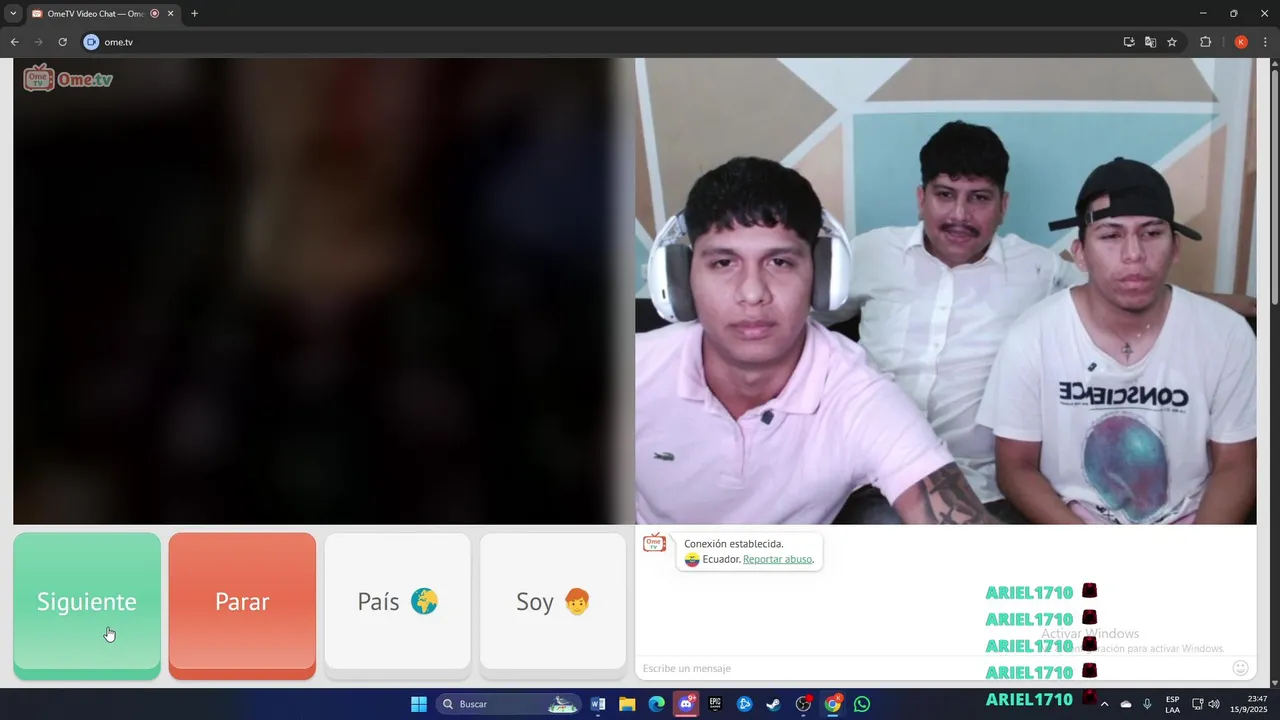1280x720 pixels.
Task: Click the Siguiente button
Action: (x=87, y=605)
